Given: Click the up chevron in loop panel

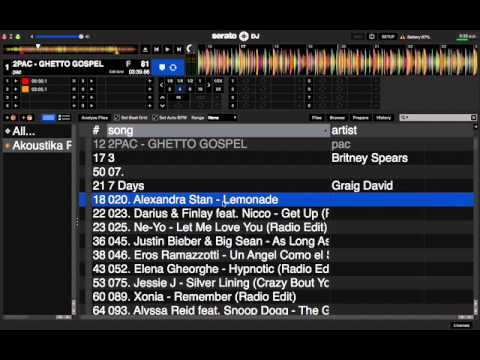Looking at the screenshot, I should pyautogui.click(x=162, y=98).
